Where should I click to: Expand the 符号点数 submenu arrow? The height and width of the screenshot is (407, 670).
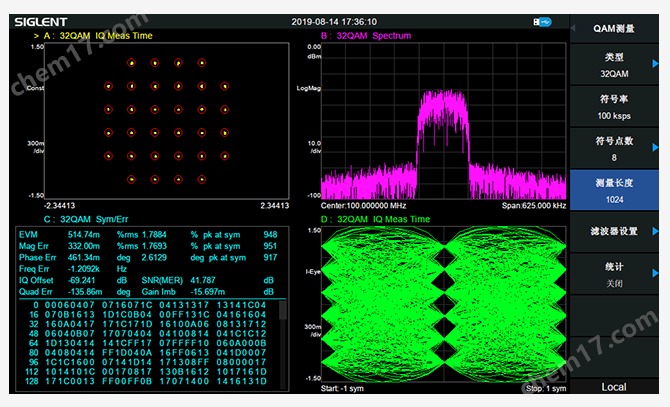(x=655, y=147)
